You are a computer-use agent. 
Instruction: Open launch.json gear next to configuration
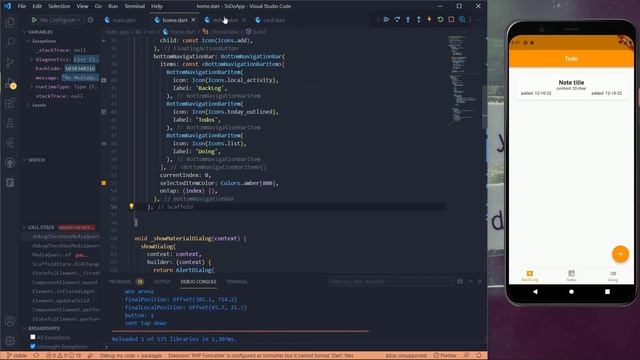(x=91, y=20)
